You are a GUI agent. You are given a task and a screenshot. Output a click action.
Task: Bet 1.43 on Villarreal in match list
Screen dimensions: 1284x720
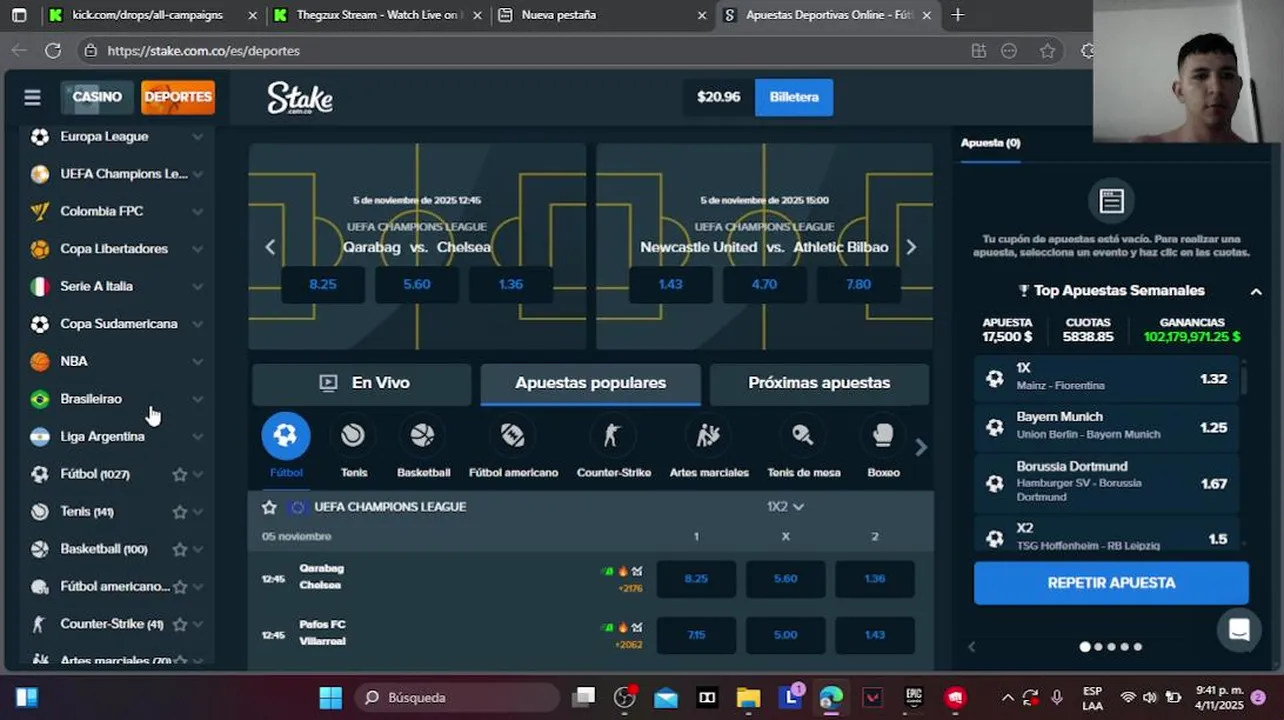click(x=874, y=635)
